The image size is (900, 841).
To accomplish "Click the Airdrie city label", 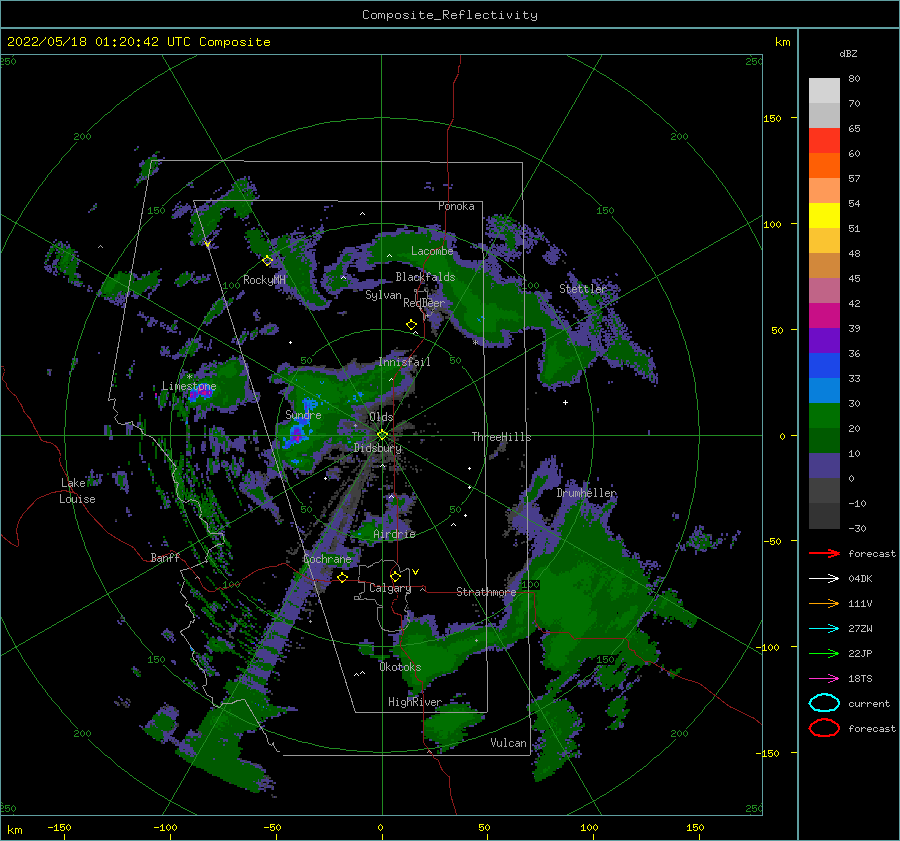I will pos(394,534).
